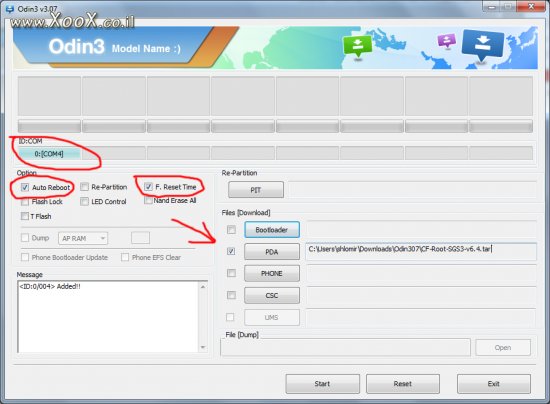Enable Nand Erase All option
The height and width of the screenshot is (404, 550).
point(148,200)
